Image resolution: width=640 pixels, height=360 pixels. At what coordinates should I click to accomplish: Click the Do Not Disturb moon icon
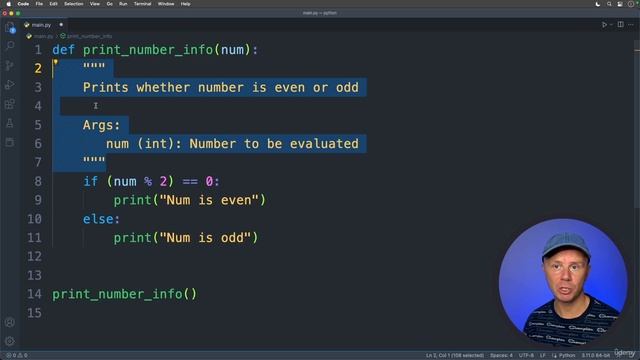coord(598,4)
